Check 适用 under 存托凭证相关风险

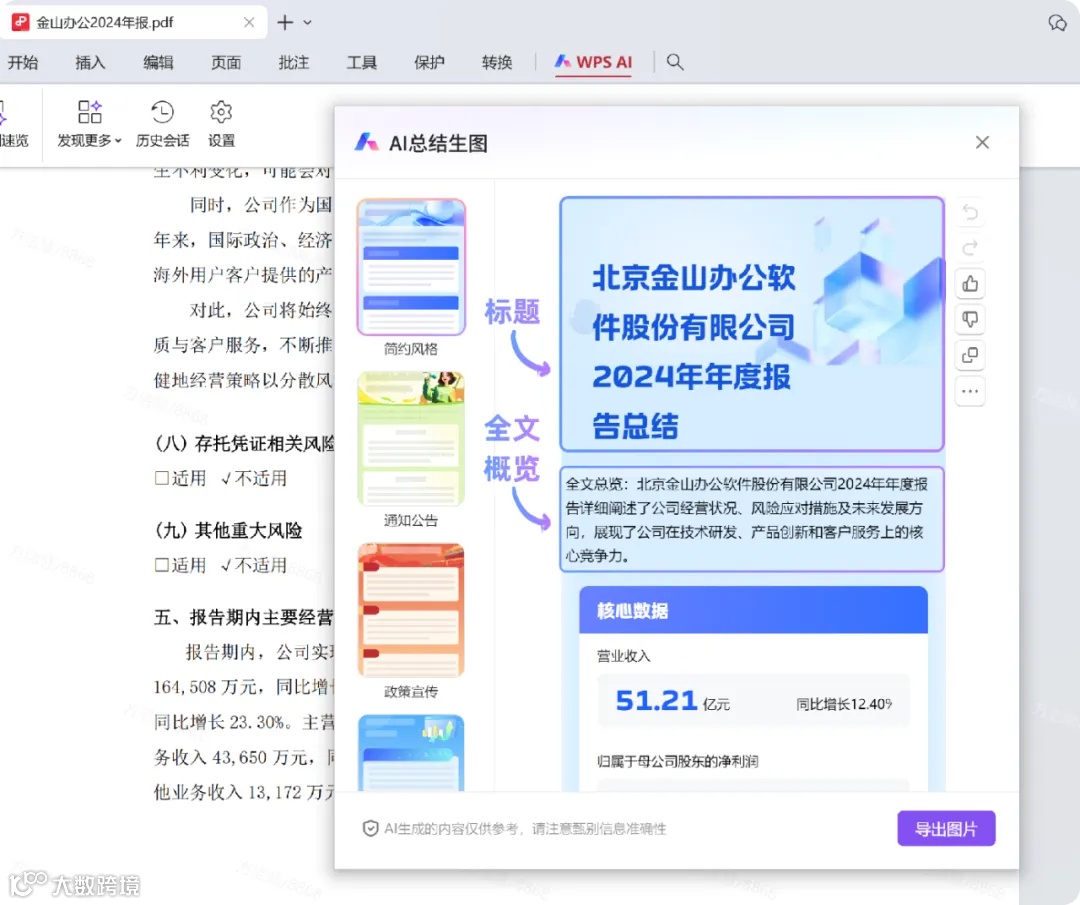coord(162,478)
